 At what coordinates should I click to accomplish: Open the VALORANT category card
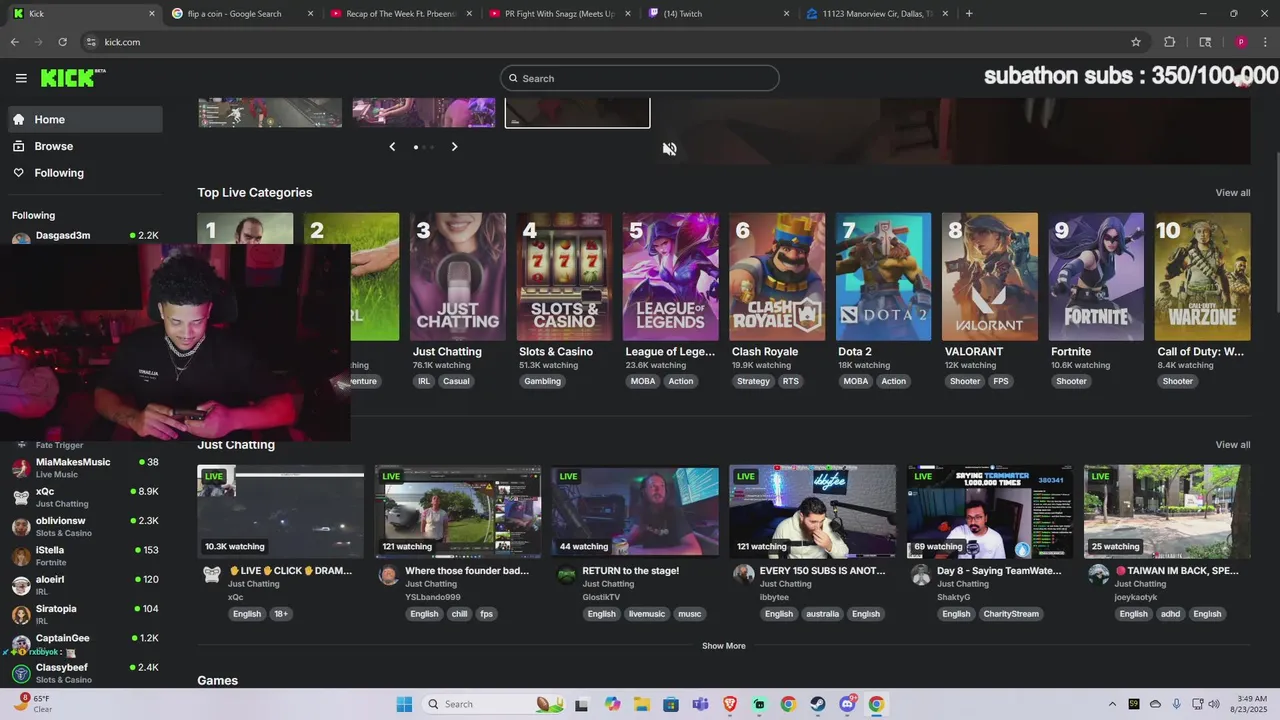pos(990,277)
